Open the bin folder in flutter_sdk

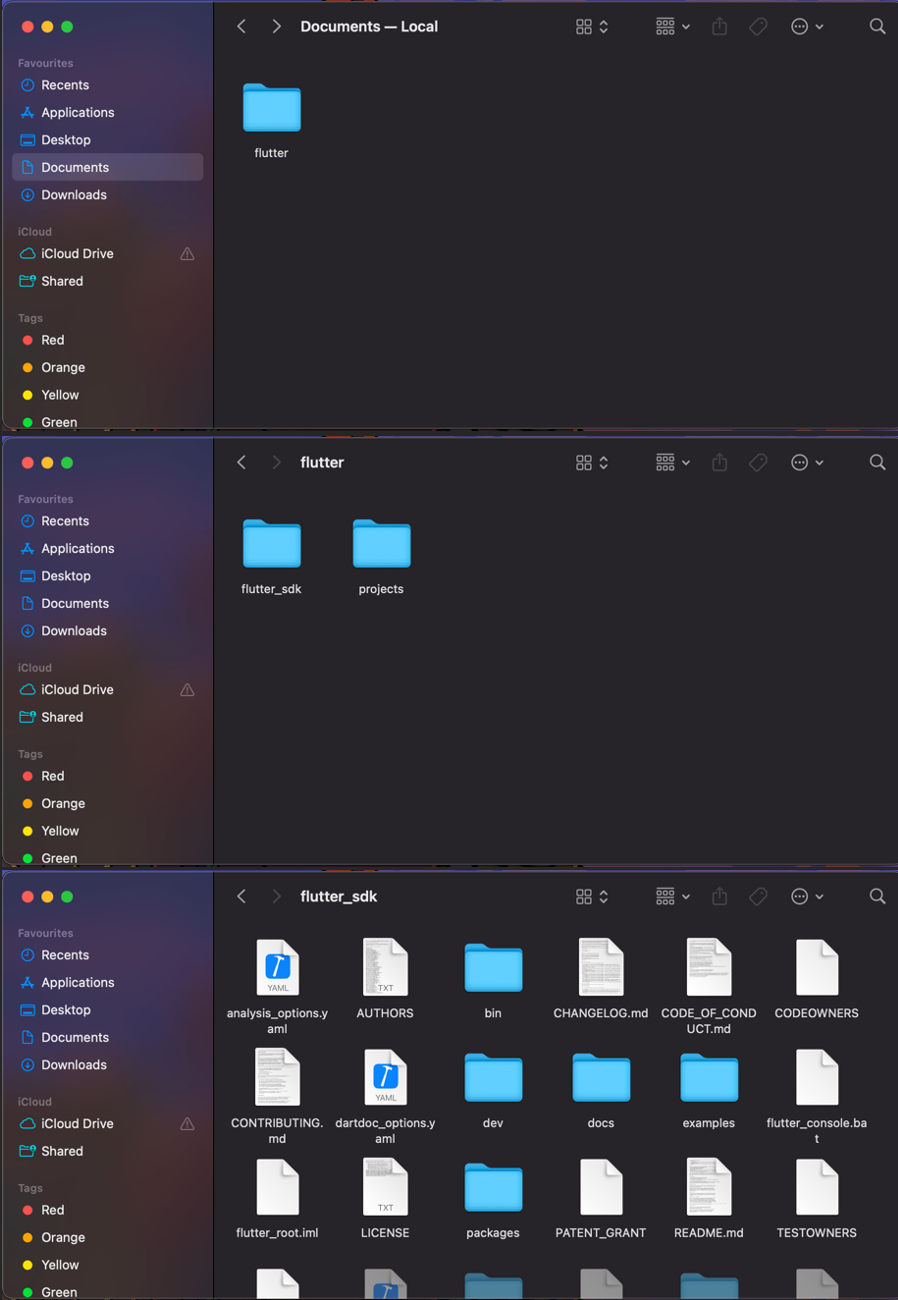point(493,968)
